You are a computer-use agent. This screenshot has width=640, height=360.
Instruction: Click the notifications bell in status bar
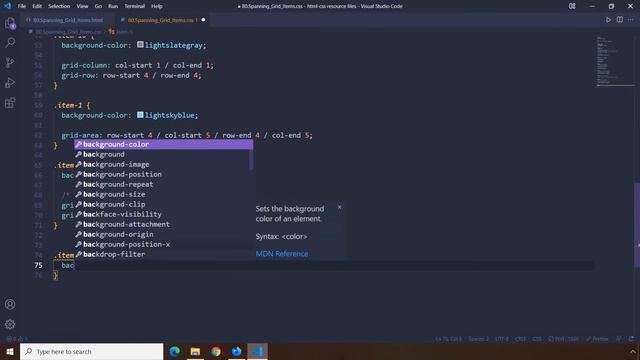click(631, 339)
